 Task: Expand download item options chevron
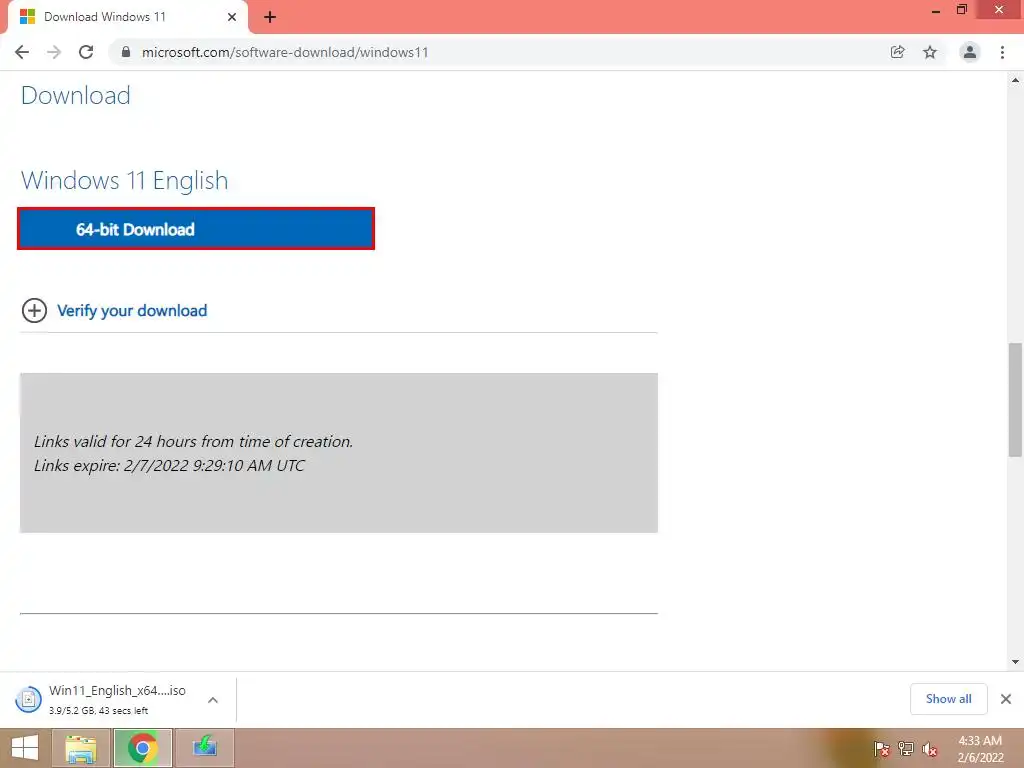pos(213,699)
